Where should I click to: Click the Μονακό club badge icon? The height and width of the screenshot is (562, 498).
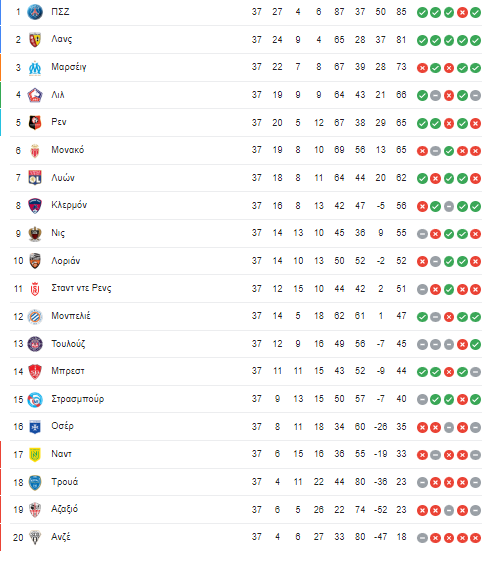point(35,150)
